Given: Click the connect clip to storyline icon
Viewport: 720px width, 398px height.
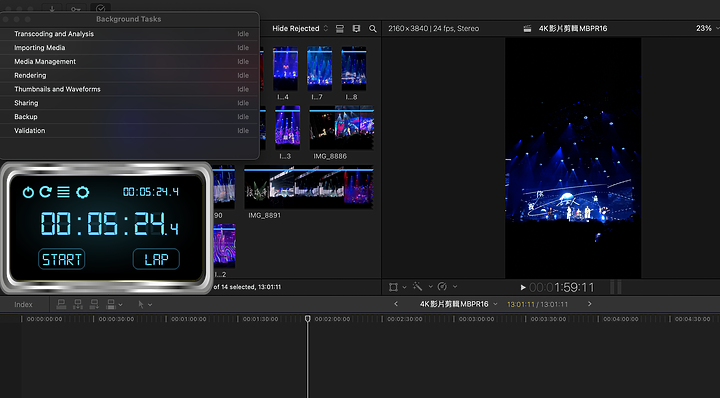Looking at the screenshot, I should [x=61, y=304].
